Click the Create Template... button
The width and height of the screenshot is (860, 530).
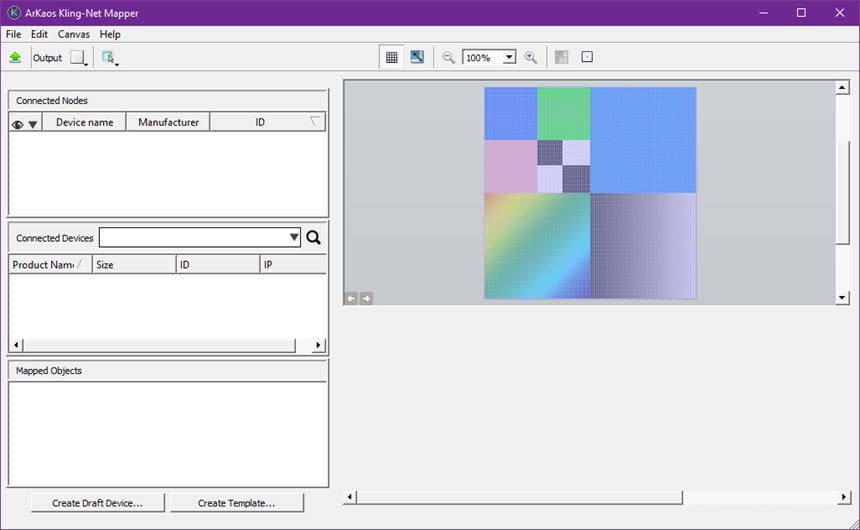click(x=236, y=503)
